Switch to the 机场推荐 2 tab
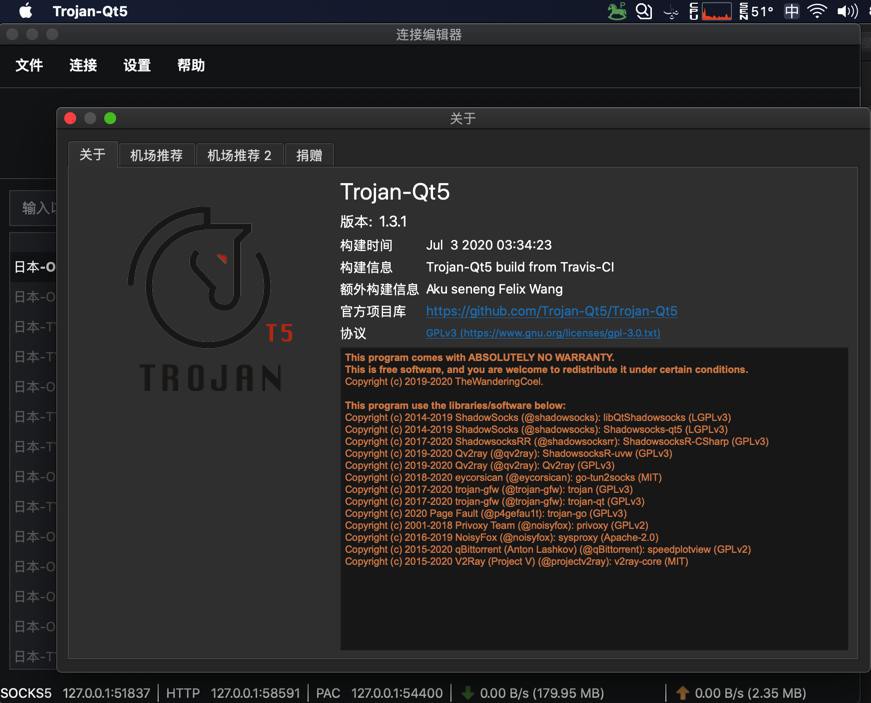 click(x=239, y=155)
